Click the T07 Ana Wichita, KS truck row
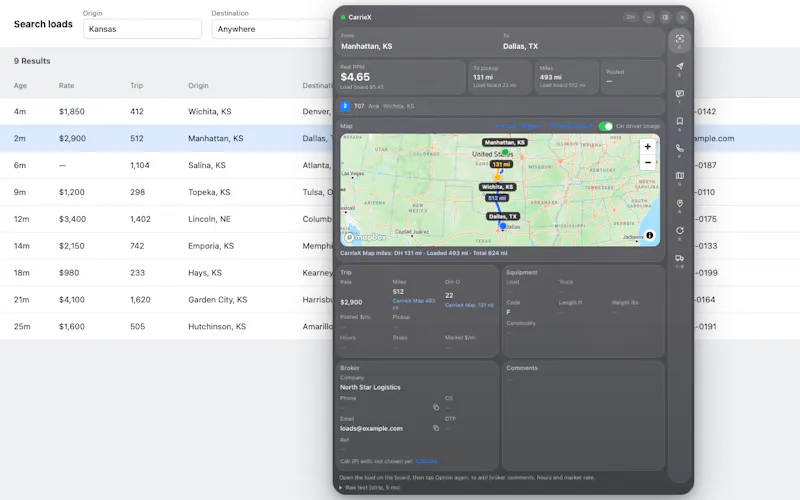The width and height of the screenshot is (800, 500). (x=500, y=106)
